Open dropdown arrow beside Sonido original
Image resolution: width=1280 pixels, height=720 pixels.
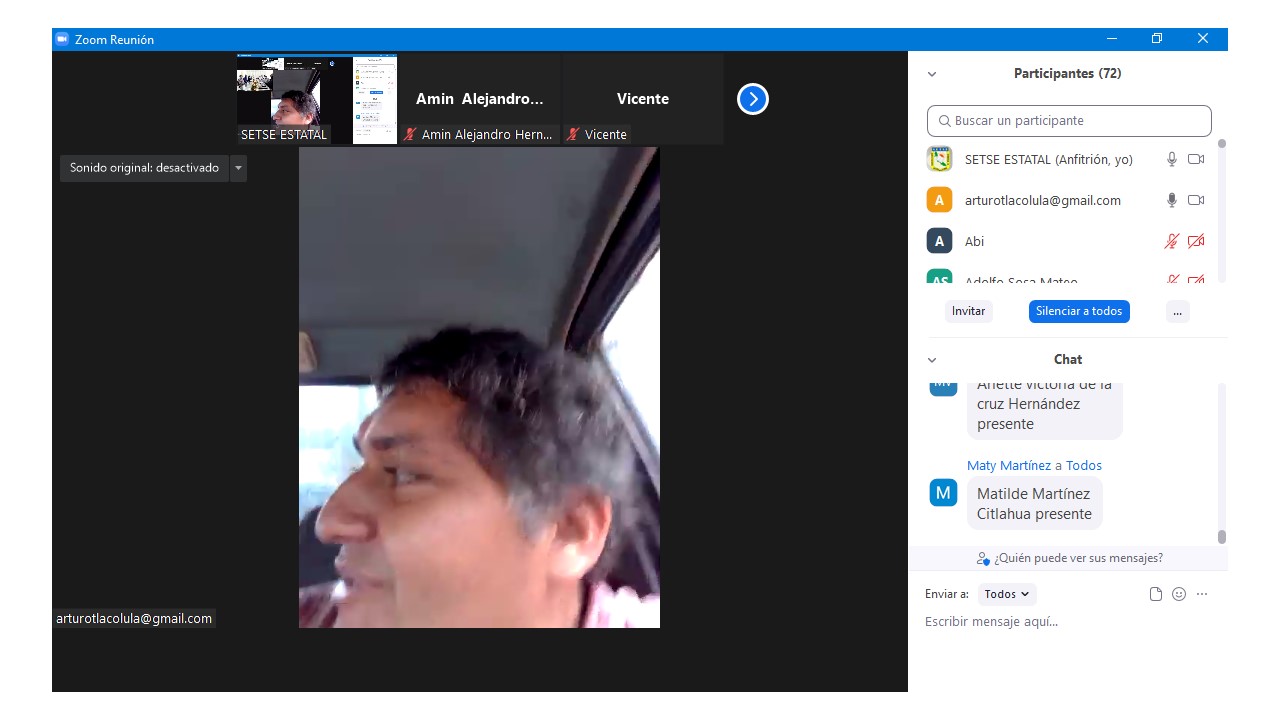(x=238, y=168)
